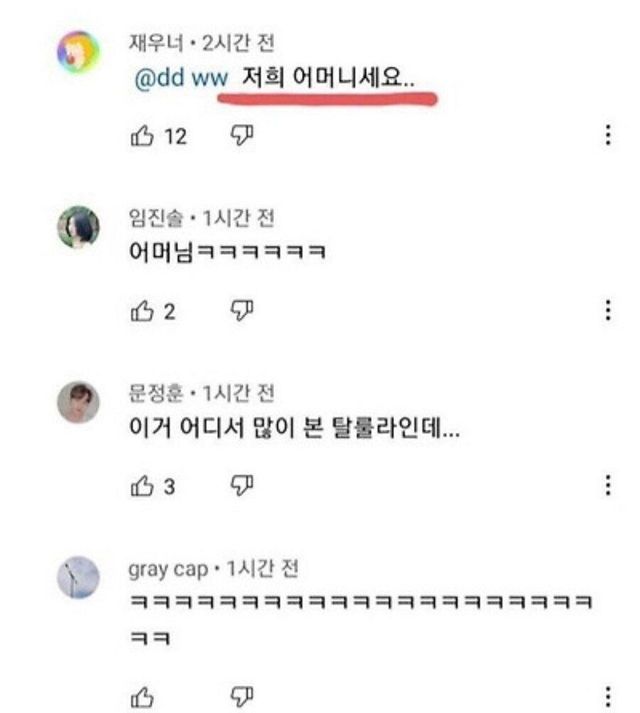Screen dimensions: 640x713
Task: Click gray cap's profile avatar
Action: [78, 577]
